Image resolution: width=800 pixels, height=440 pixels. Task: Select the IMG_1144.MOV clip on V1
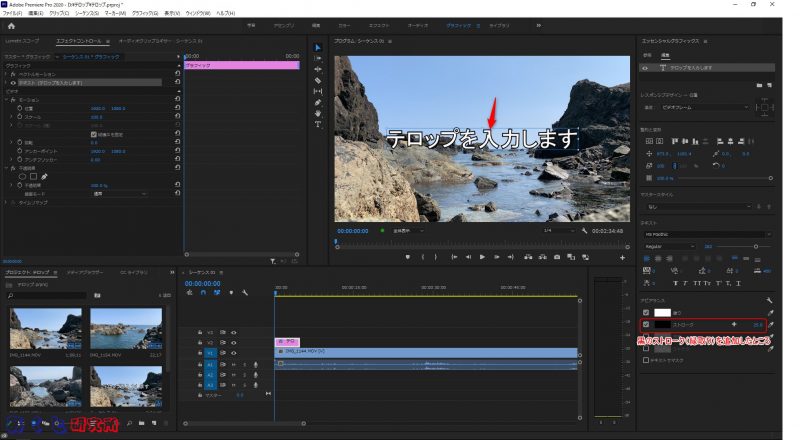coord(426,352)
